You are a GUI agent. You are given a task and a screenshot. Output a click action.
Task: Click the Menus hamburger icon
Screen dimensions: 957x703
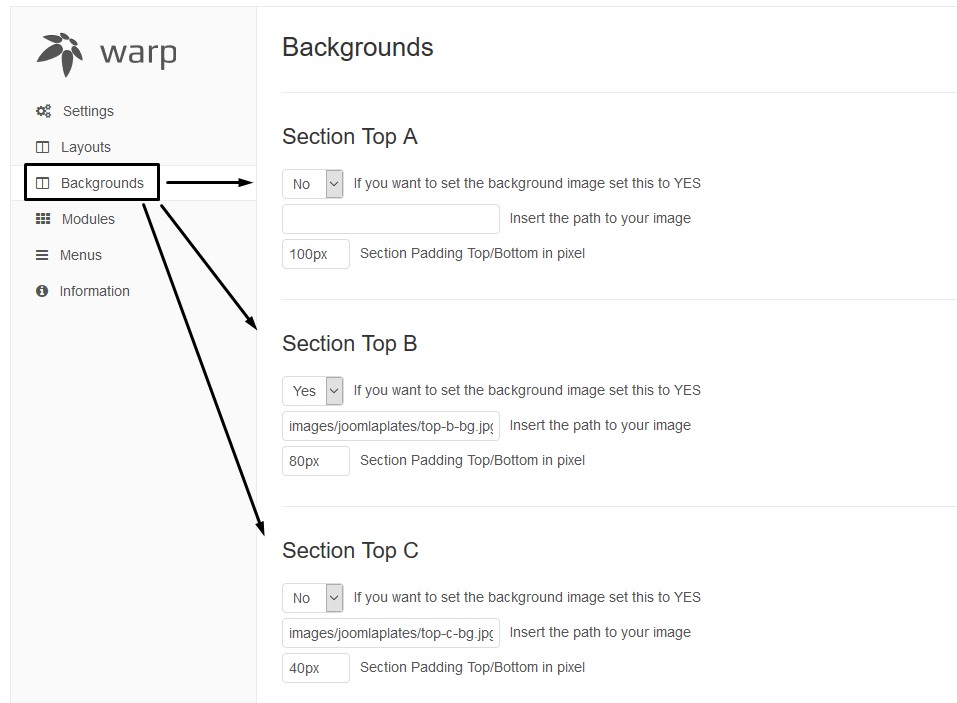42,255
